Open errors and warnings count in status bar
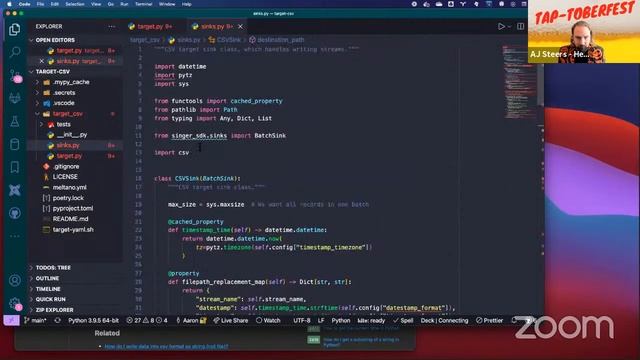The width and height of the screenshot is (640, 360). [x=147, y=320]
